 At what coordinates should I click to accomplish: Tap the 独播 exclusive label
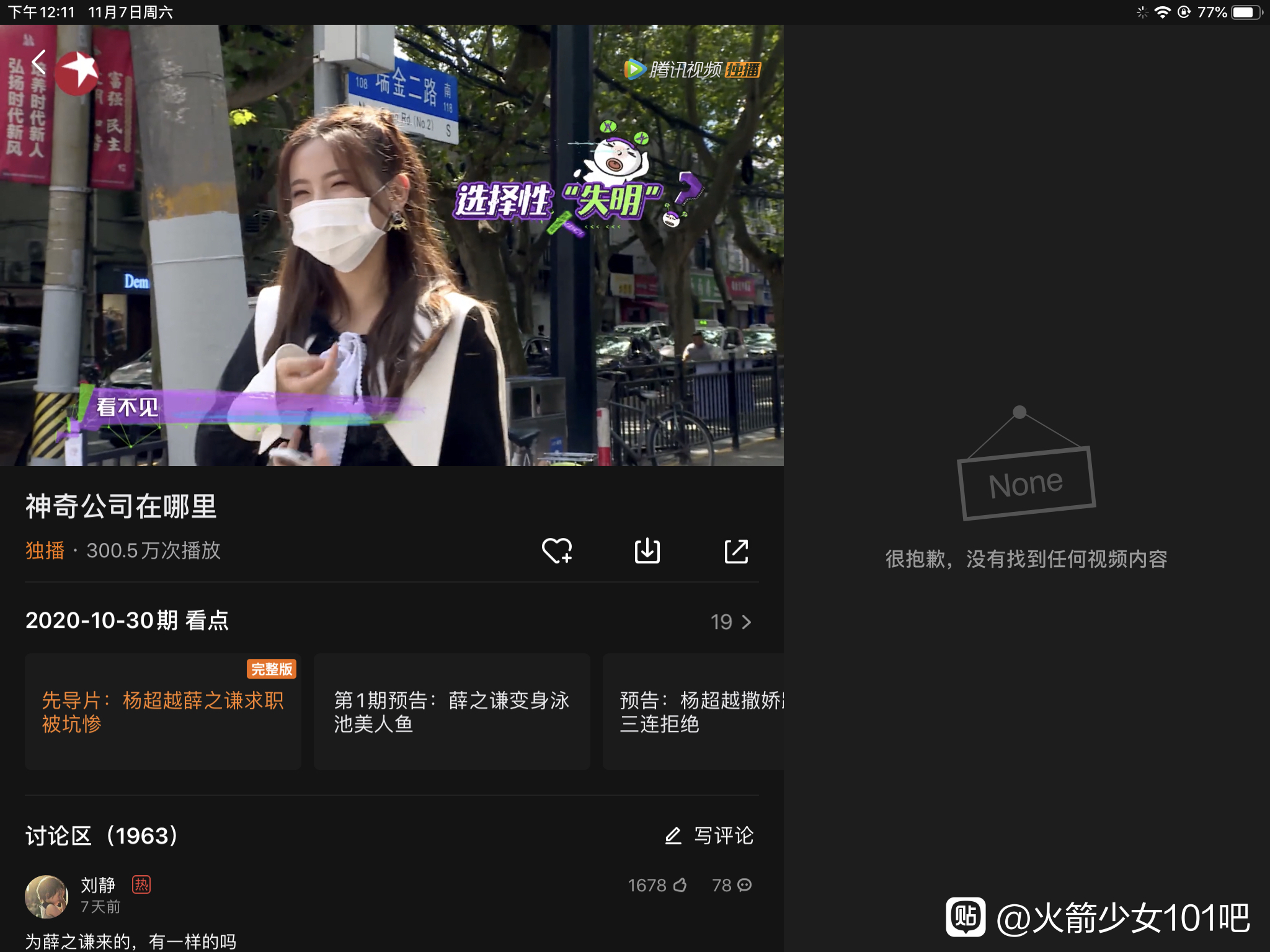pos(45,550)
